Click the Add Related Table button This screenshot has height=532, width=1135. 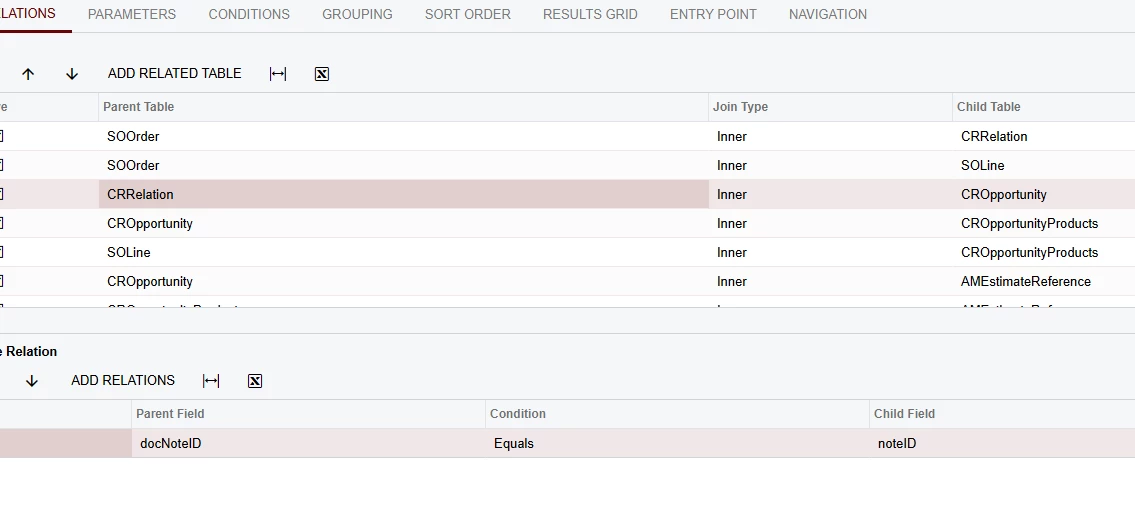(x=174, y=73)
